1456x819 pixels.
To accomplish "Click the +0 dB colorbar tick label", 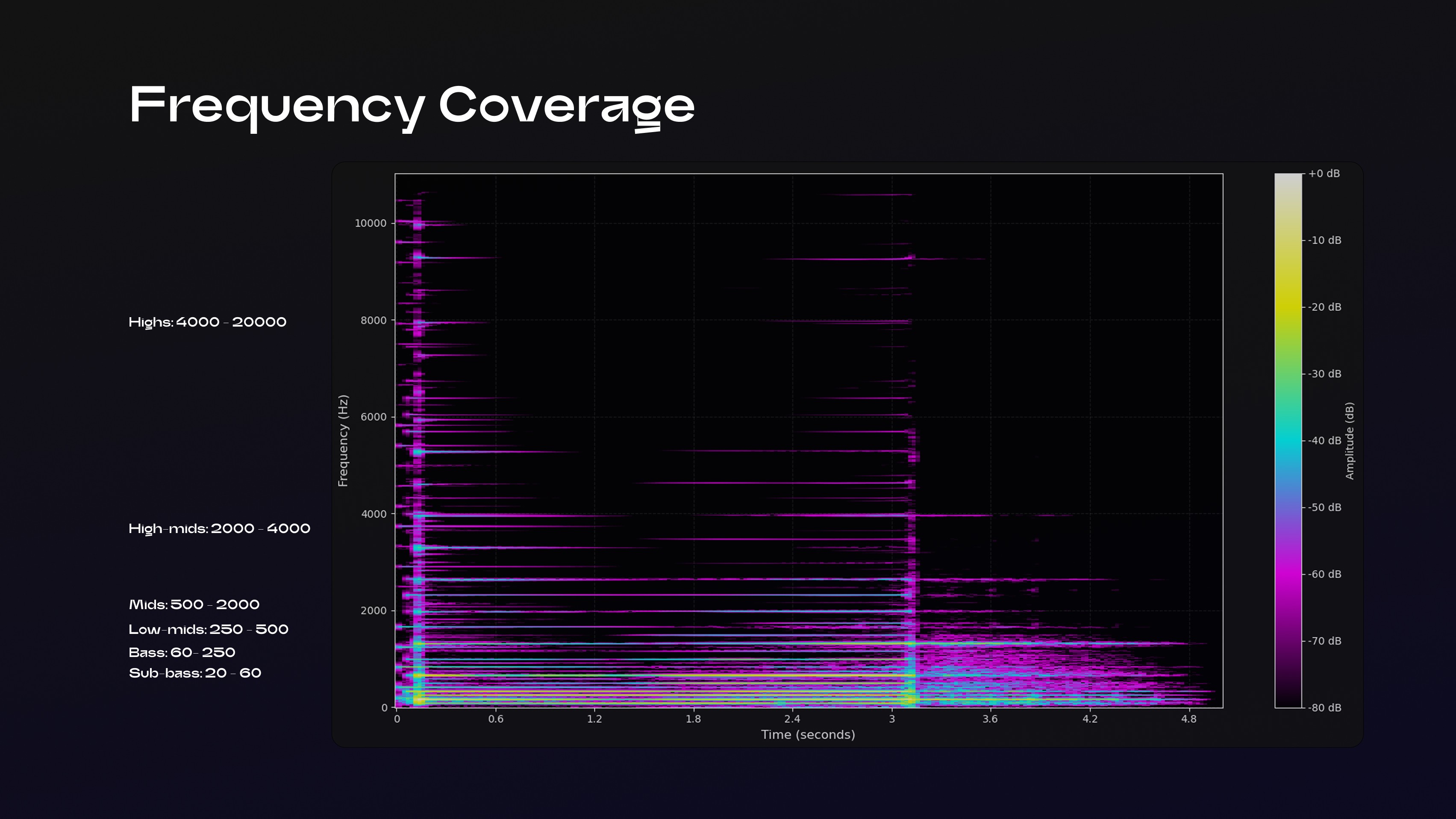I will coord(1324,174).
